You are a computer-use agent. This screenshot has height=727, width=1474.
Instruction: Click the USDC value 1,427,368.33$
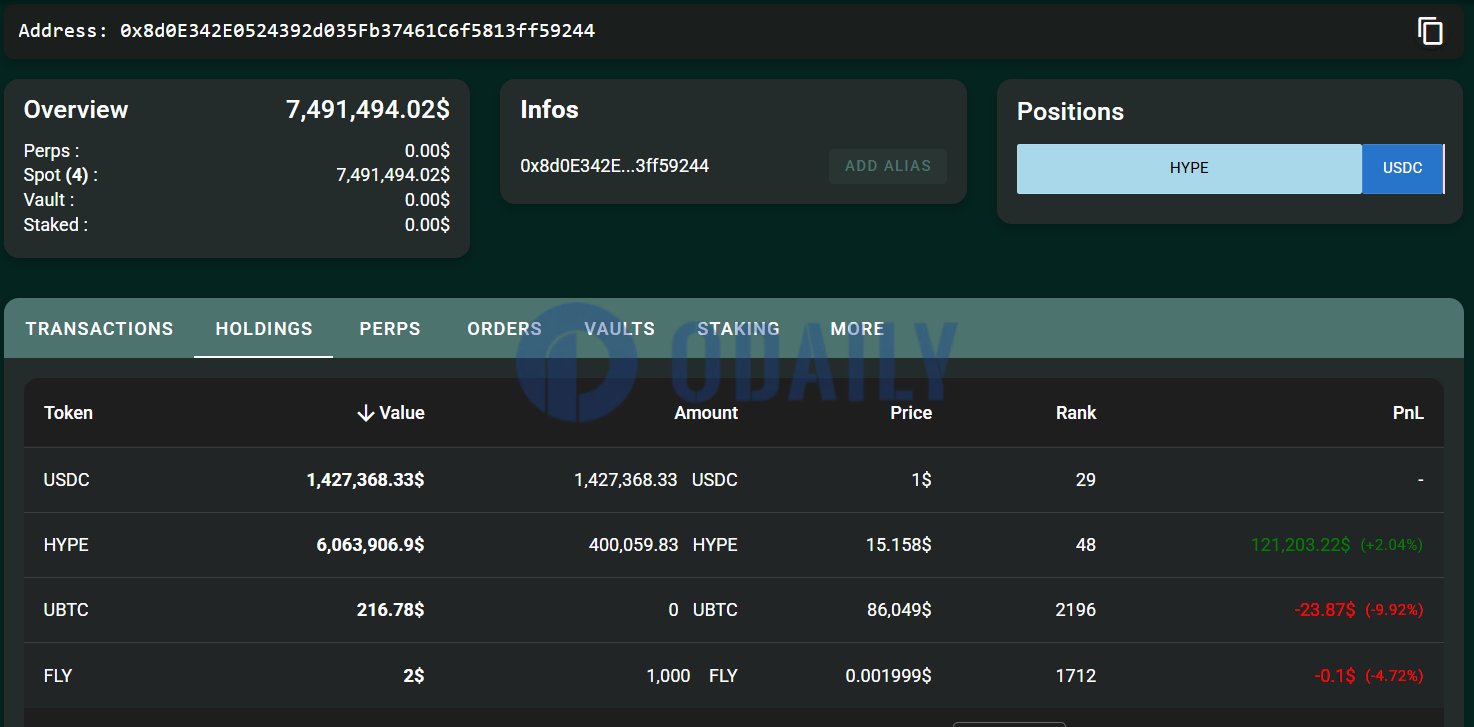click(x=365, y=480)
